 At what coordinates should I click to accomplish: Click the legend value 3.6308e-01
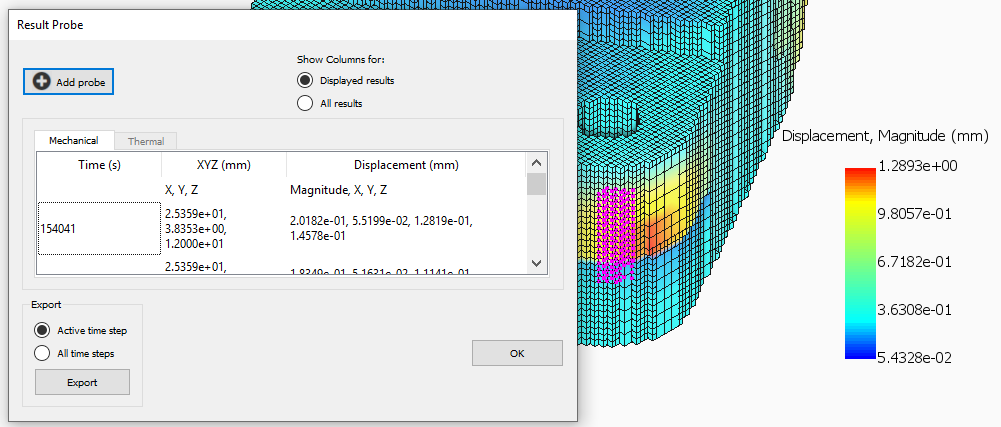(x=915, y=310)
